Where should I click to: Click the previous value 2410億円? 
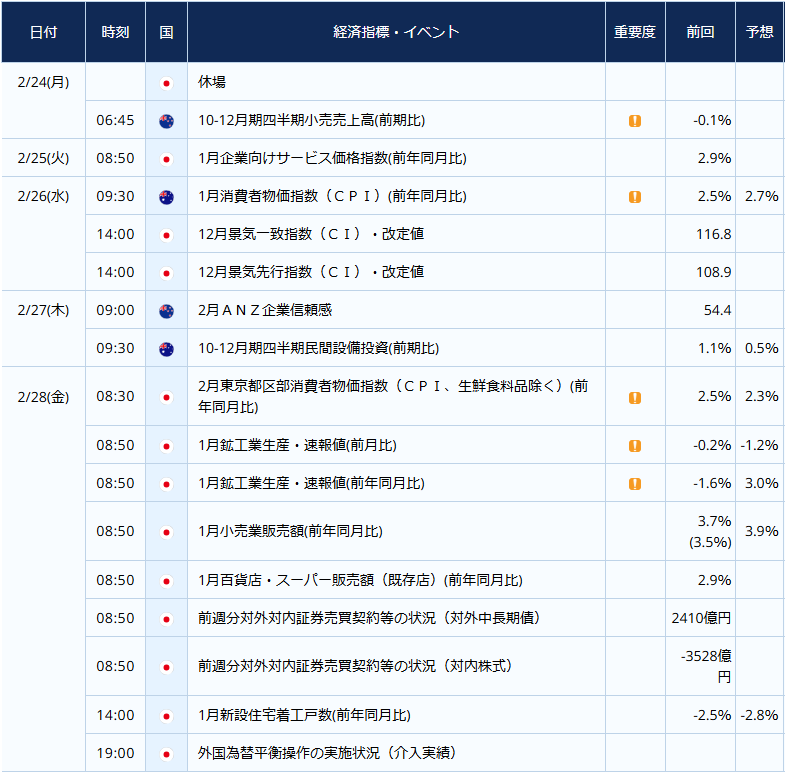701,618
